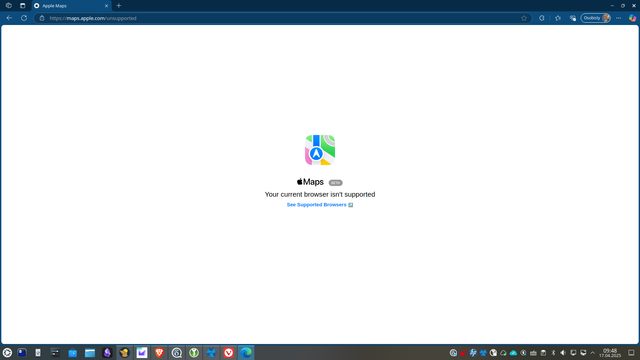The image size is (640, 360).
Task: Open the Vivaldi browser taskbar icon
Action: tap(229, 353)
